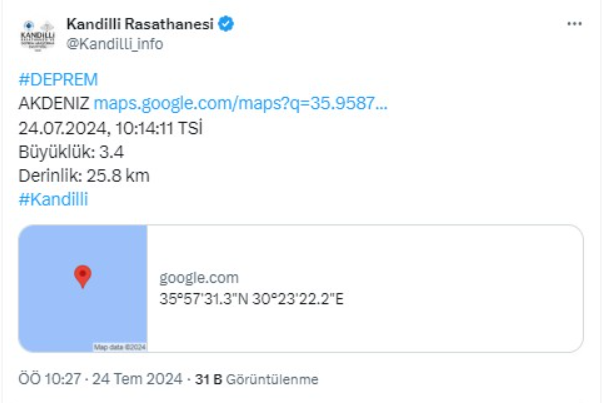Click the Map data ©2024 attribution
Viewport: 602px width, 403px height.
coord(120,347)
